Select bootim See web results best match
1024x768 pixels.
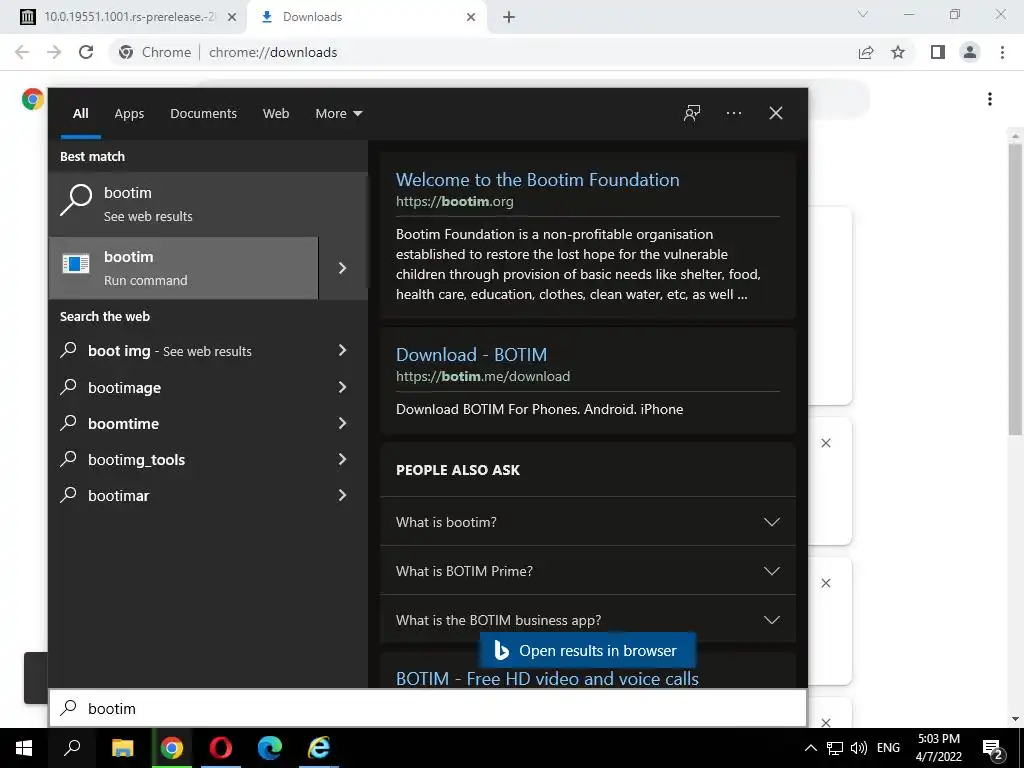click(208, 204)
